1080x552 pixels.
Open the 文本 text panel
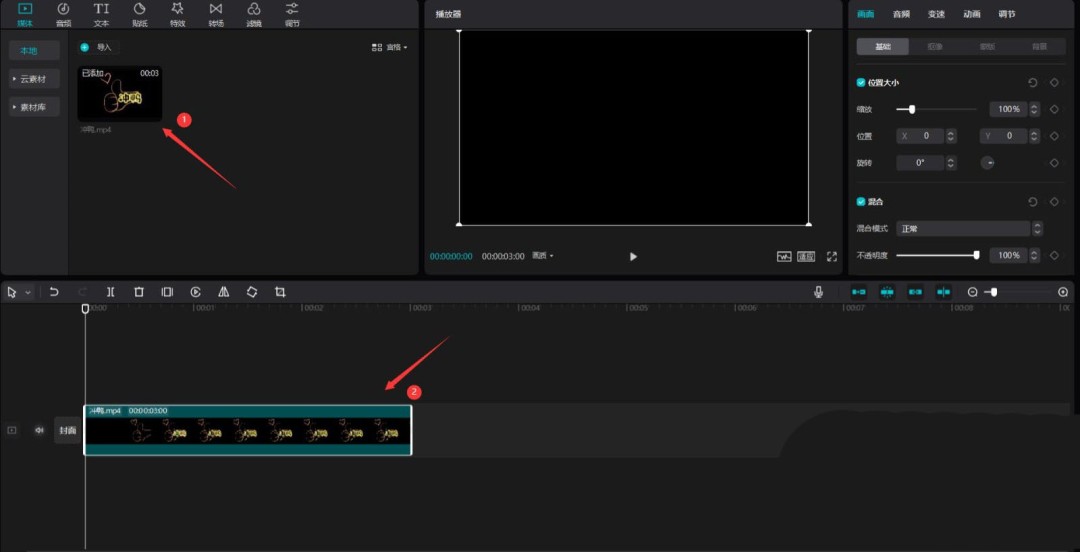101,14
